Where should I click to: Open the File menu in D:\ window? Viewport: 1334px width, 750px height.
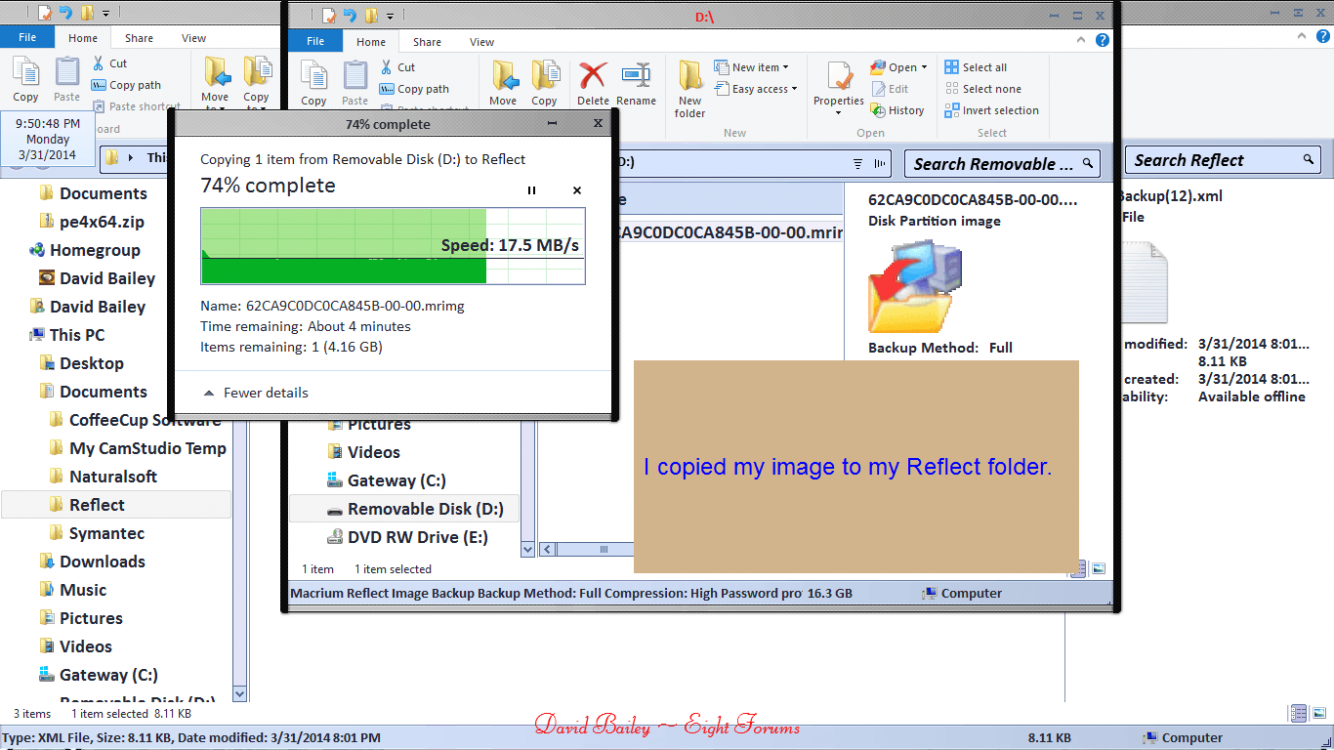point(316,42)
